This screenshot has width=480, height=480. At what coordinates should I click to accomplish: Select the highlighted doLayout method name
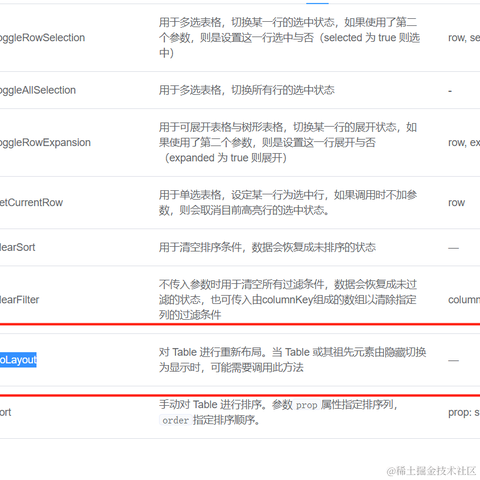[18, 360]
